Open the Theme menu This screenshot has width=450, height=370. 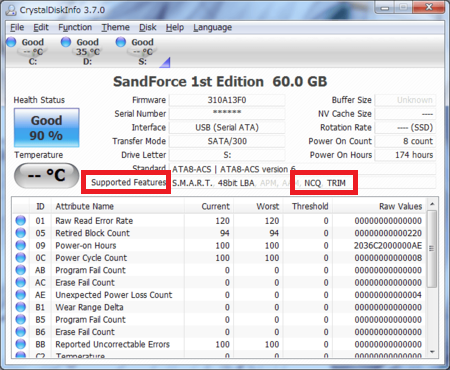pyautogui.click(x=115, y=27)
